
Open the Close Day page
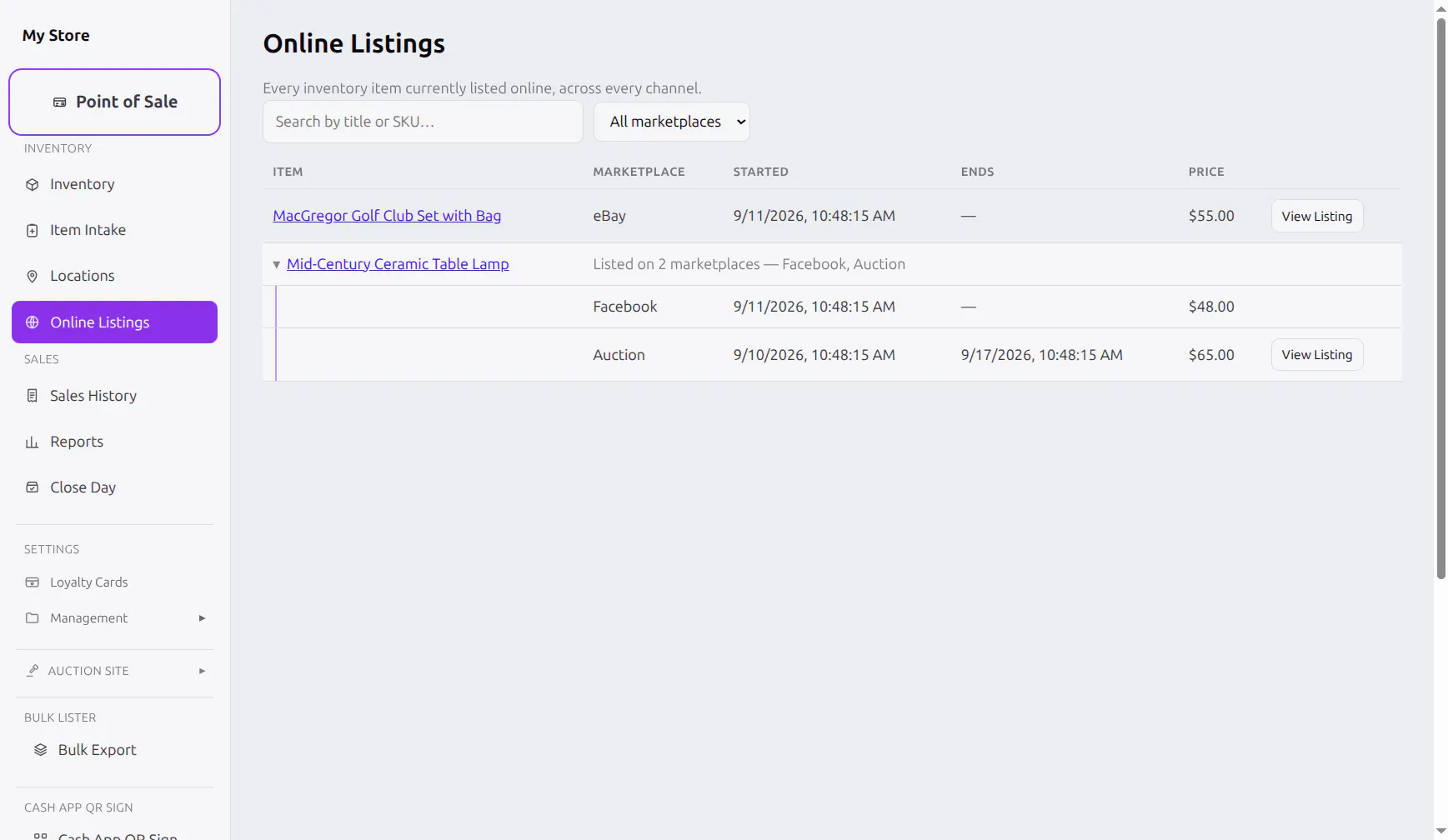tap(114, 487)
